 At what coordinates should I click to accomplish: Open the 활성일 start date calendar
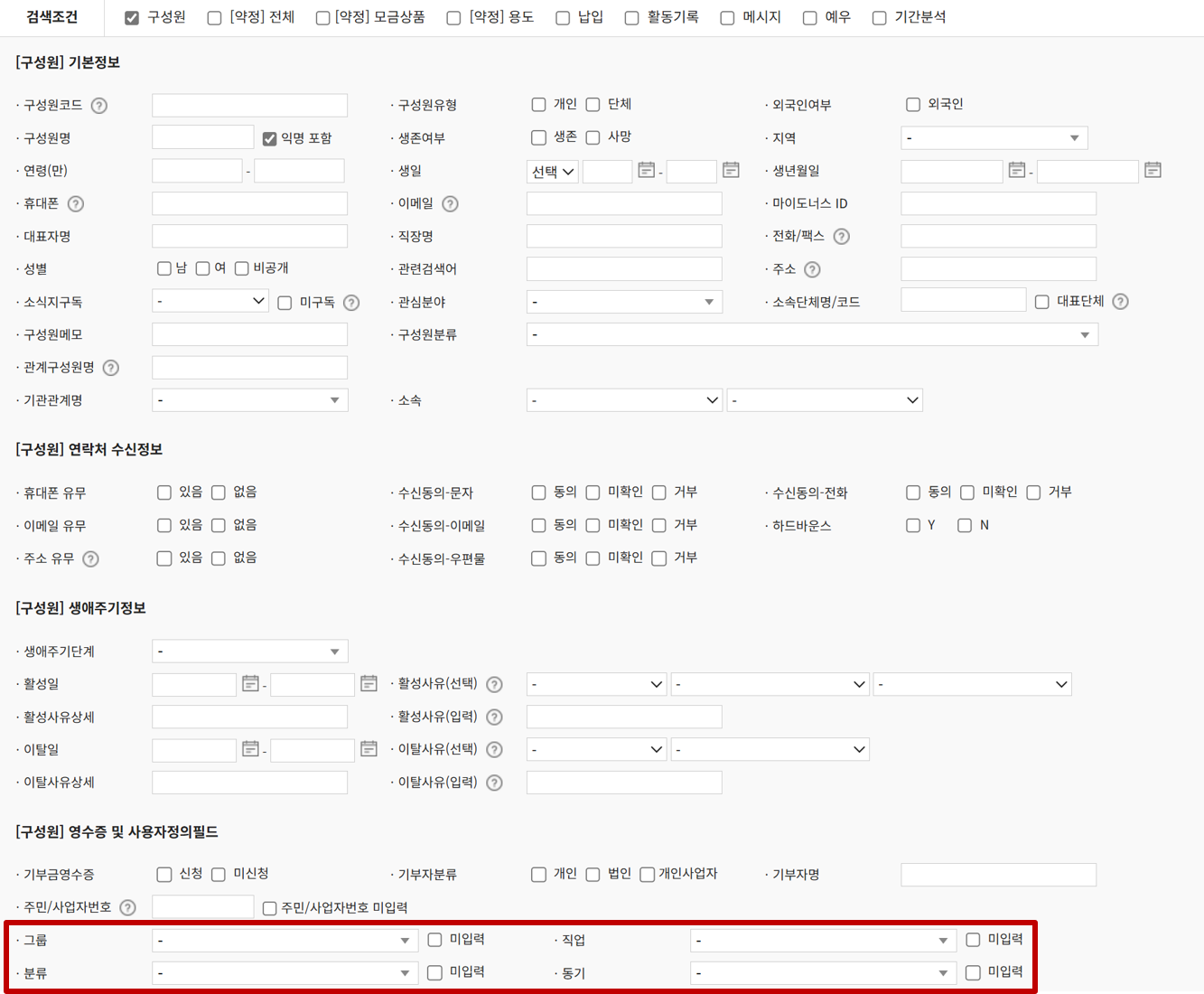click(250, 684)
